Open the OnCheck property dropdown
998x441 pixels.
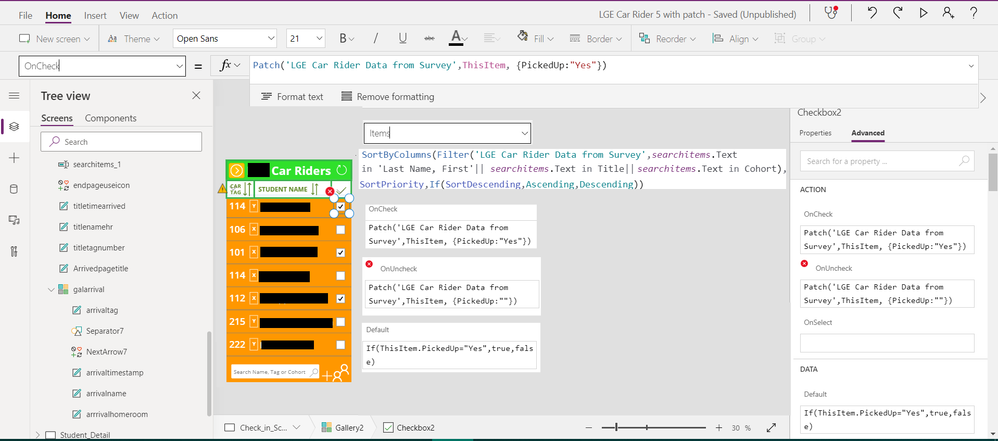(178, 66)
